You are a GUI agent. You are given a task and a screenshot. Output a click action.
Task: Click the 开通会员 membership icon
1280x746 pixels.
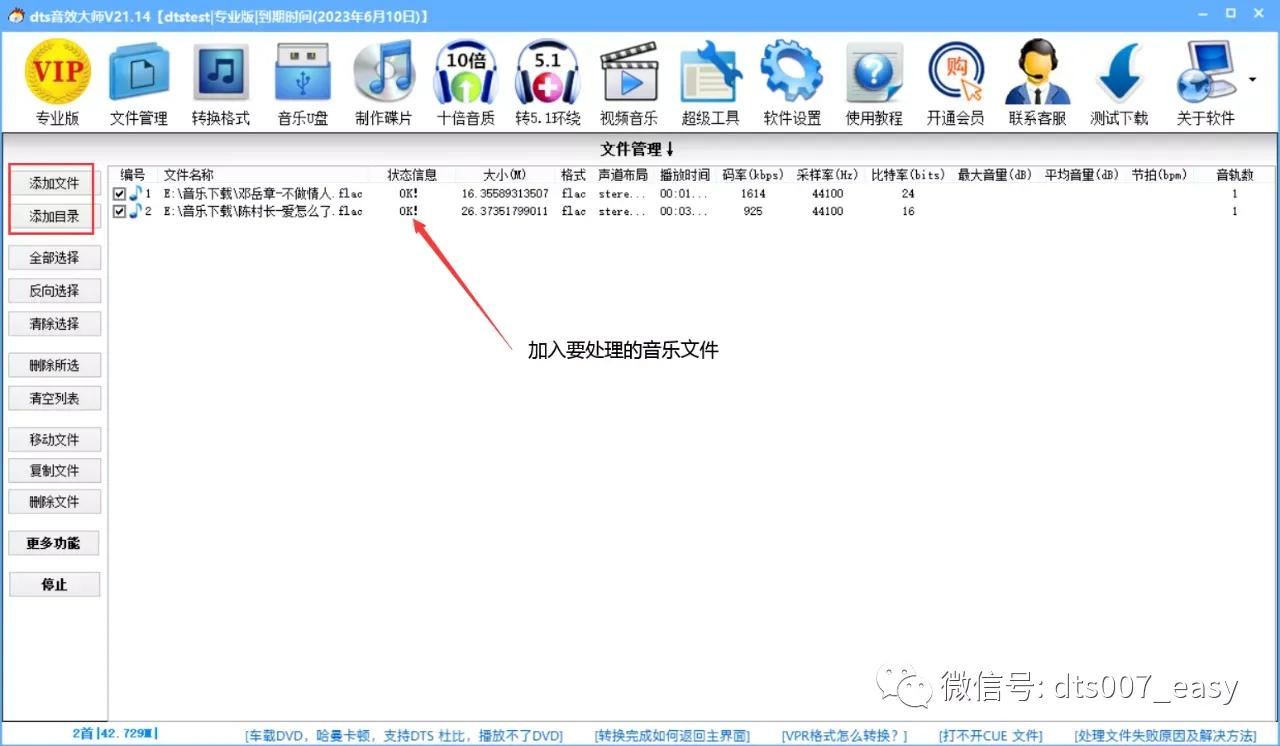coord(955,70)
